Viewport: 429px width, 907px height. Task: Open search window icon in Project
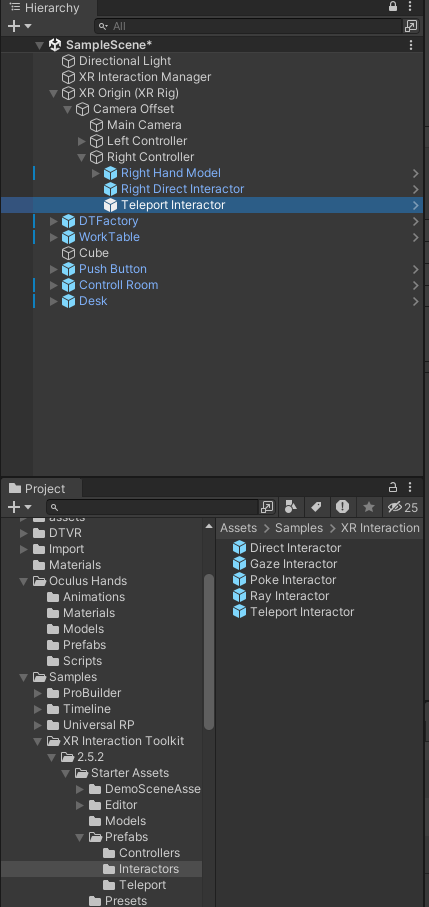point(267,507)
